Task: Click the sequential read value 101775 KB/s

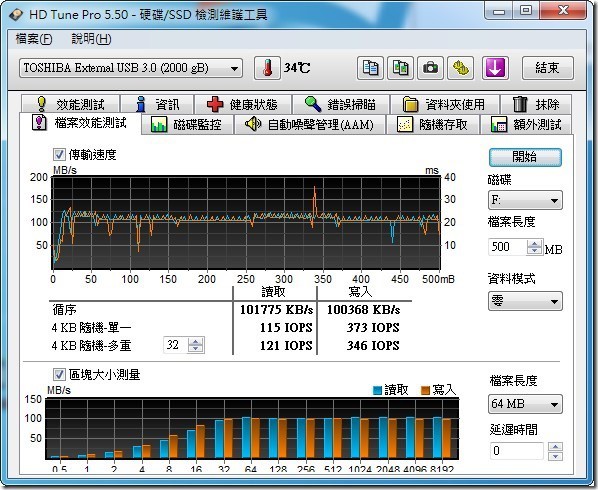Action: tap(276, 309)
